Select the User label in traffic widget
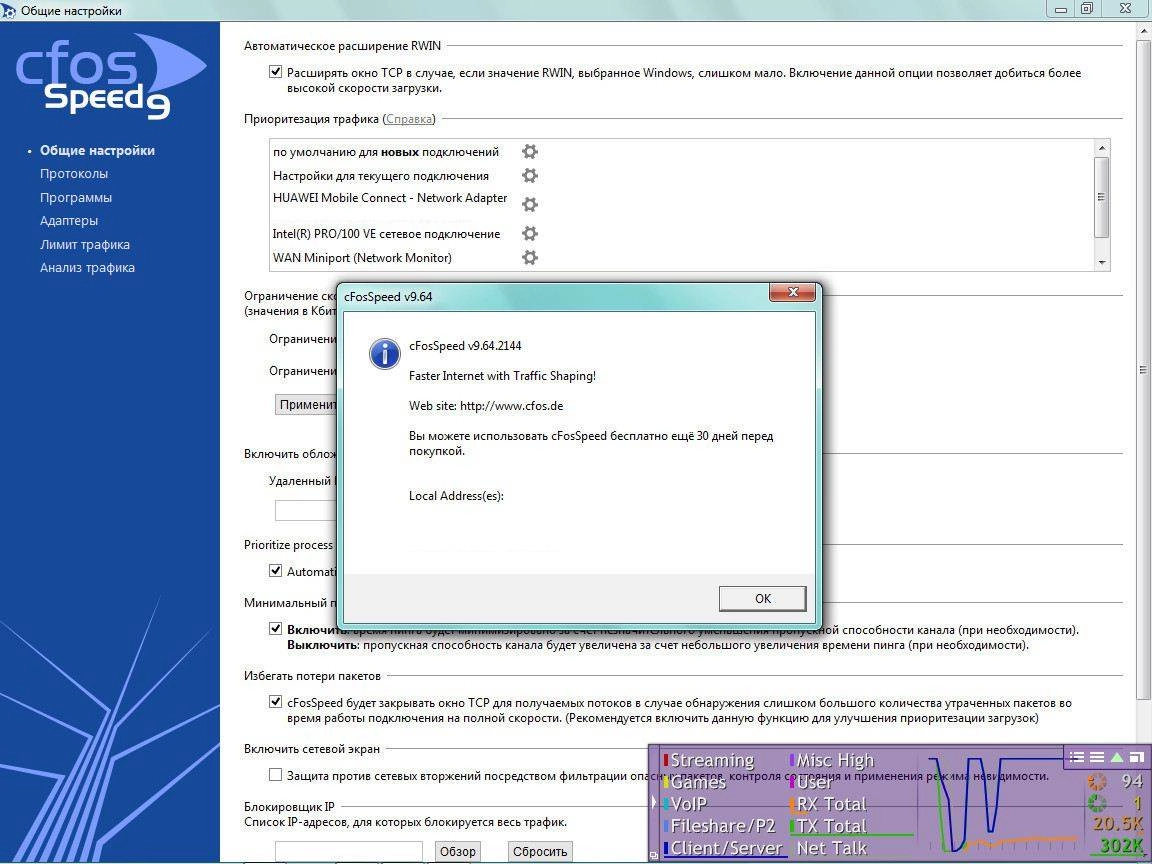 click(x=815, y=782)
